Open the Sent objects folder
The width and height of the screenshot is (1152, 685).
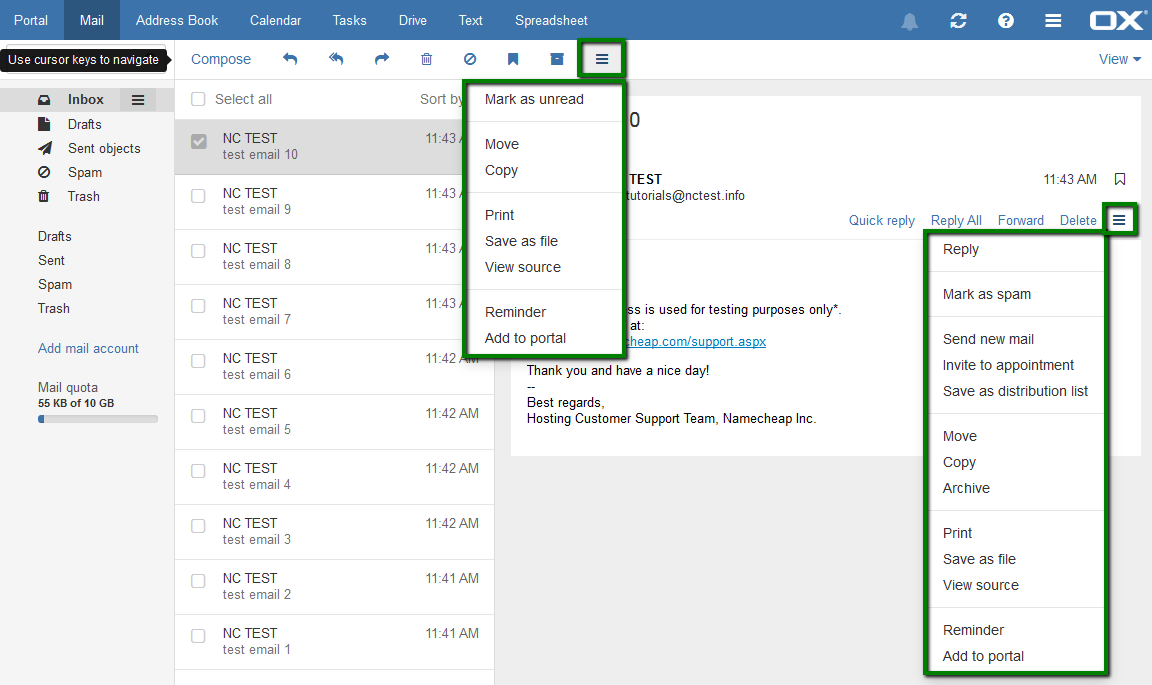[104, 148]
